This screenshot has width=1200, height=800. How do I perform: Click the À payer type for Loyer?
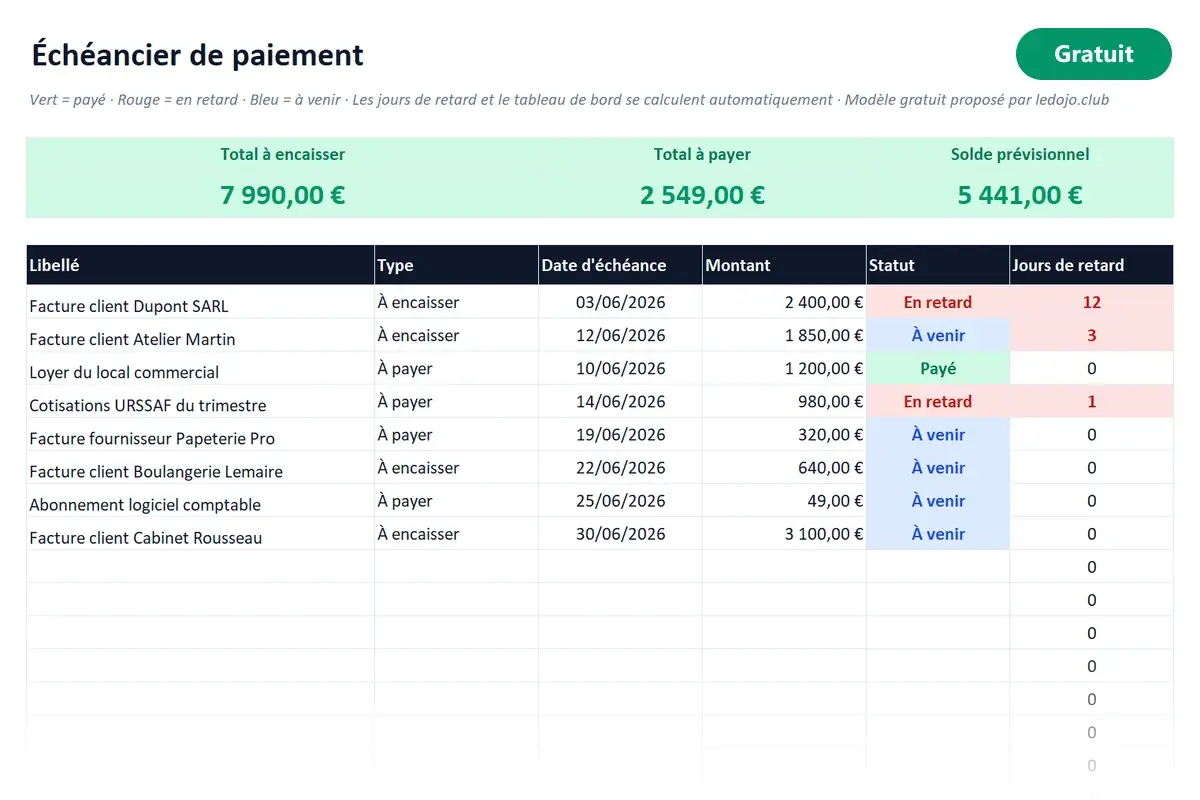(456, 368)
